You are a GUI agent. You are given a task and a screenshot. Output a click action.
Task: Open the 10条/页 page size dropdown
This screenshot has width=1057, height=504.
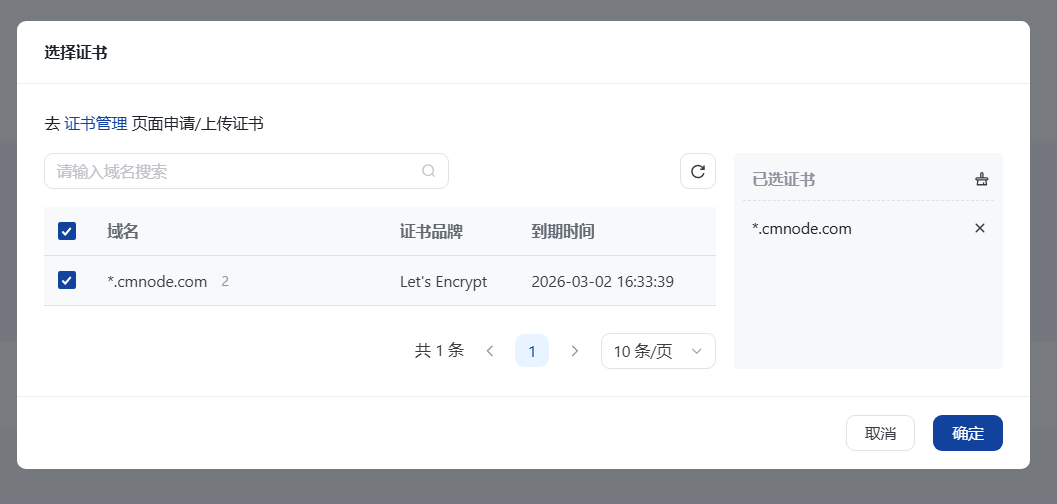(x=658, y=351)
